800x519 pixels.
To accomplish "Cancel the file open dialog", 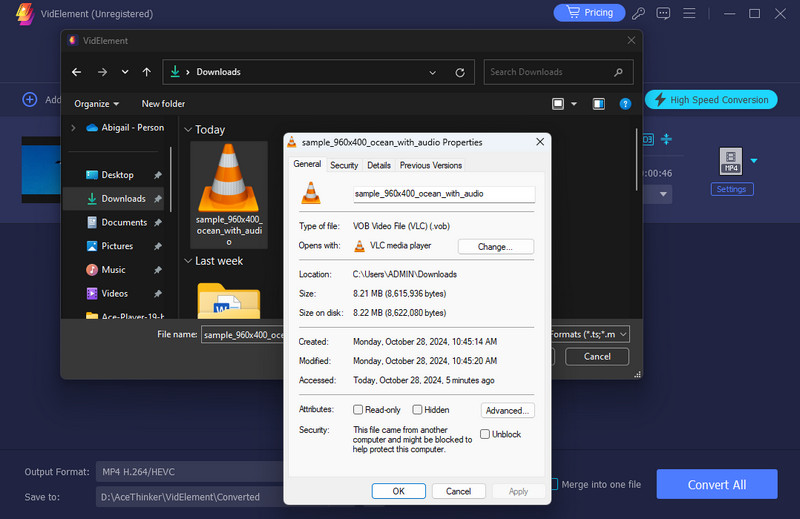I will coord(597,356).
